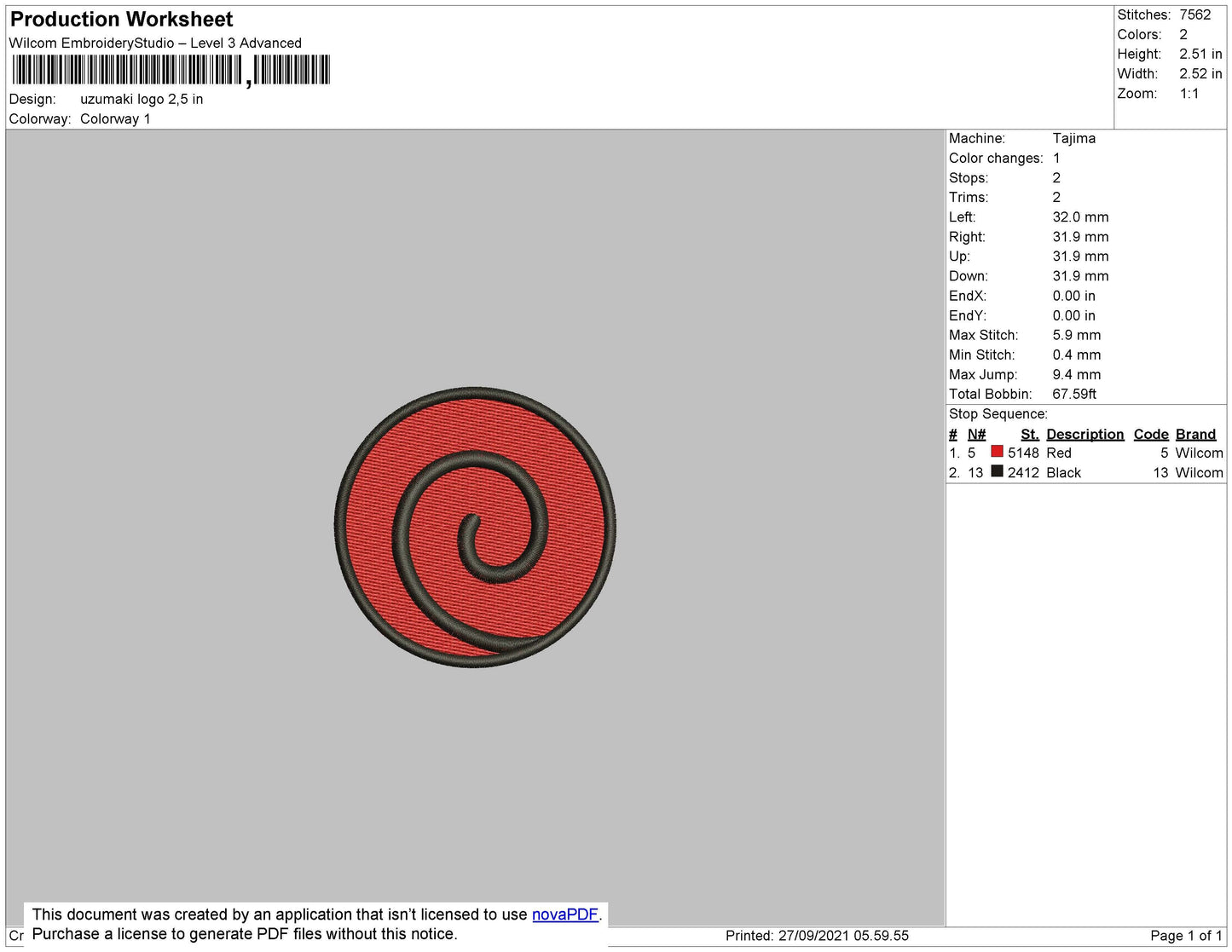Click the Left value 32.0 mm
The width and height of the screenshot is (1232, 952).
point(1080,217)
